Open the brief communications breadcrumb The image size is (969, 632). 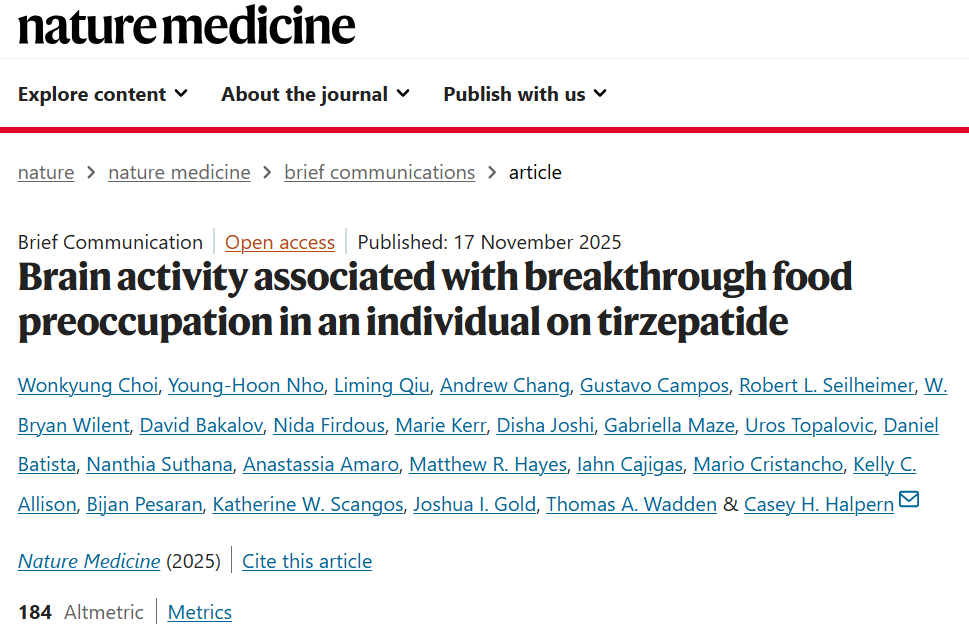tap(379, 172)
